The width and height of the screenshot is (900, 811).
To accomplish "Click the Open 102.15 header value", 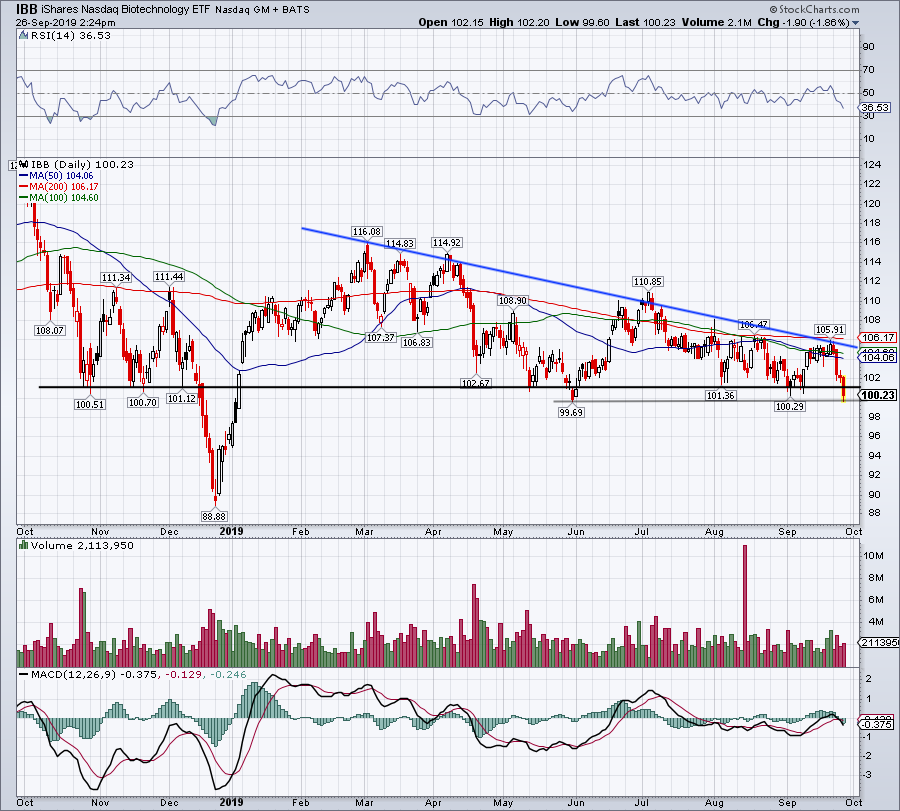I will [x=451, y=22].
